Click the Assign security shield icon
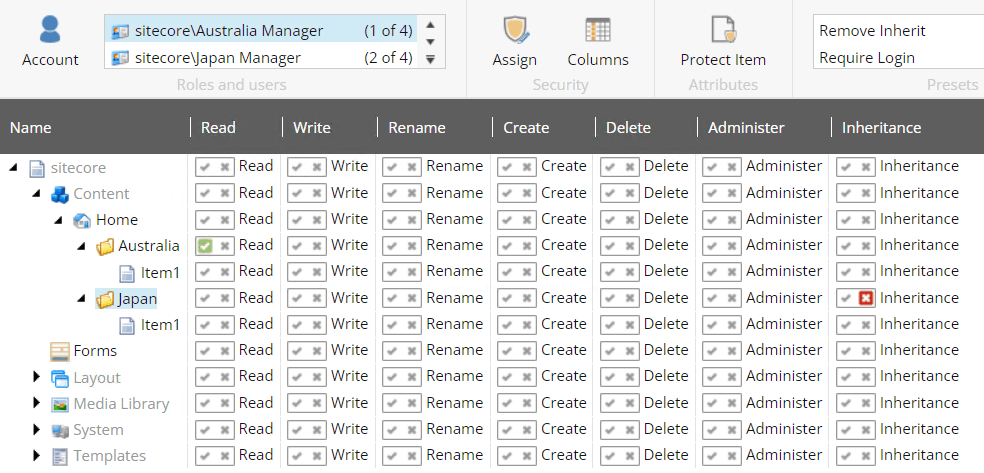The image size is (984, 473). pos(515,29)
